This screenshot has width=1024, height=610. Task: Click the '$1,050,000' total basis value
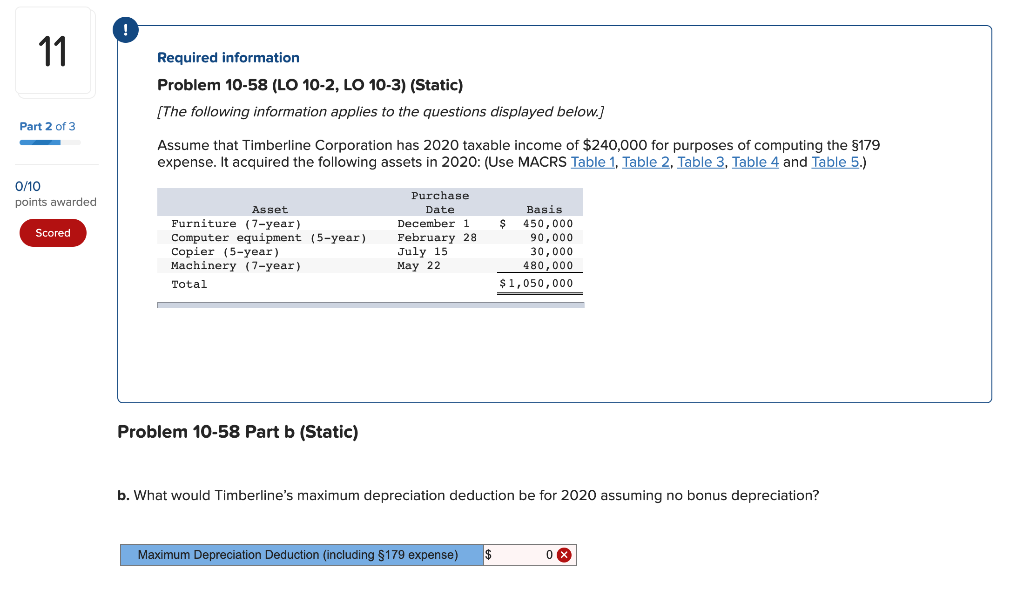click(x=536, y=283)
